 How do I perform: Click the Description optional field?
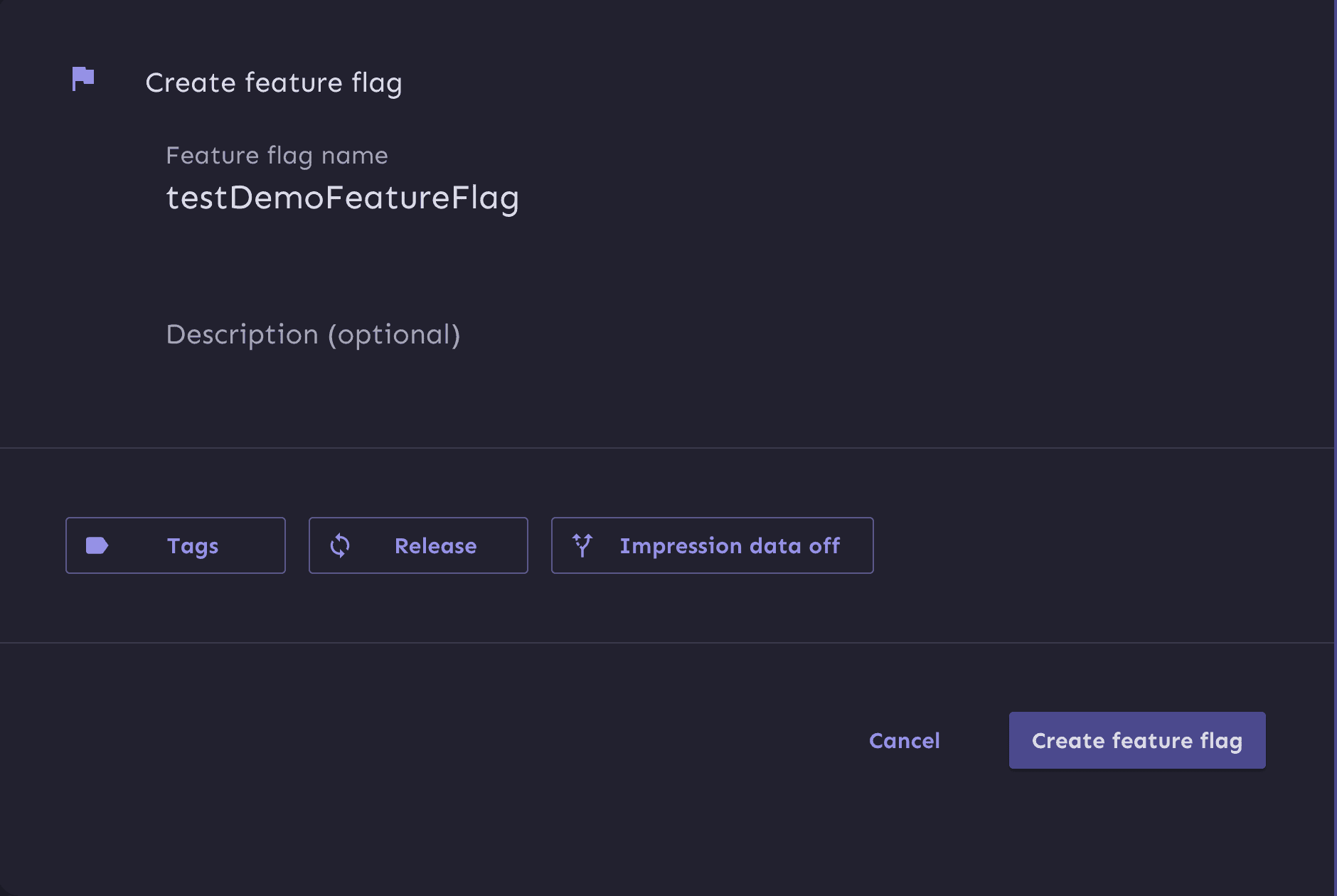(314, 334)
